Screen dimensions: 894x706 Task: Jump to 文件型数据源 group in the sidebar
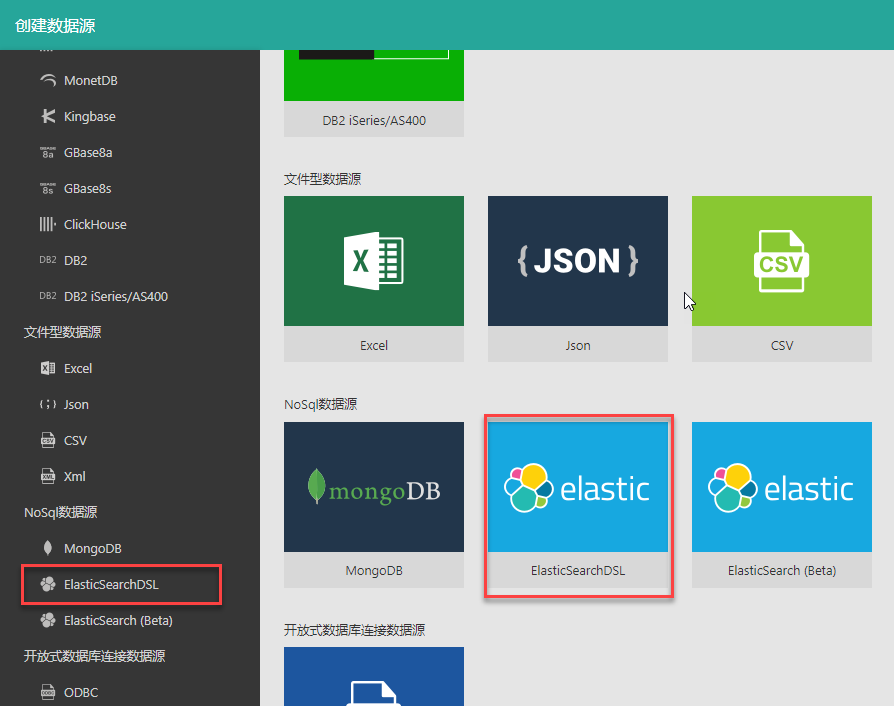(63, 332)
